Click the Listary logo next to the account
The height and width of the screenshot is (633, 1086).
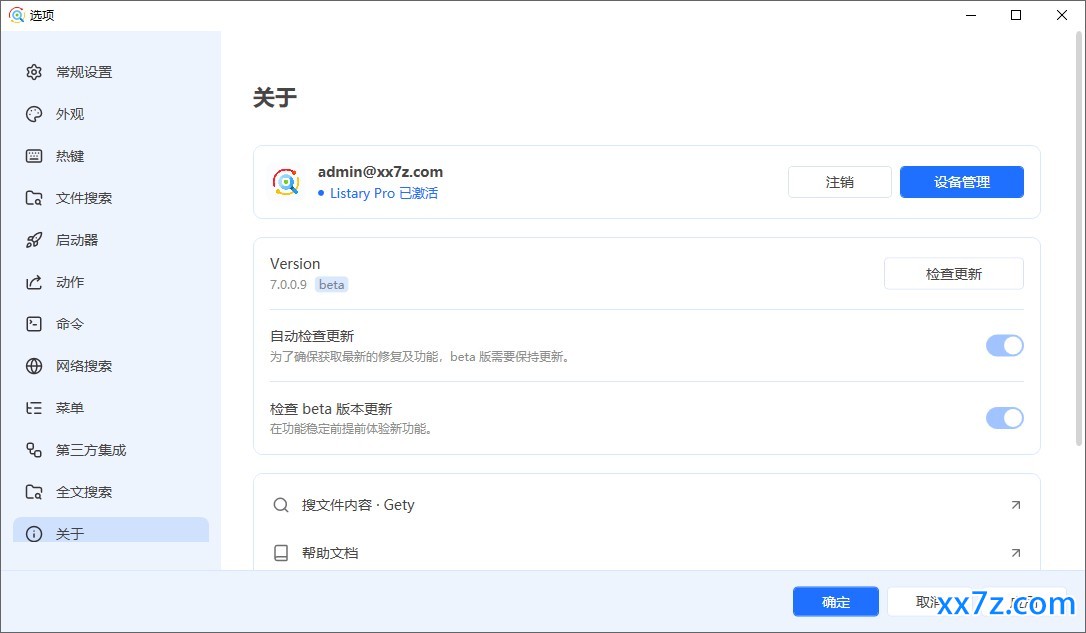pyautogui.click(x=286, y=182)
